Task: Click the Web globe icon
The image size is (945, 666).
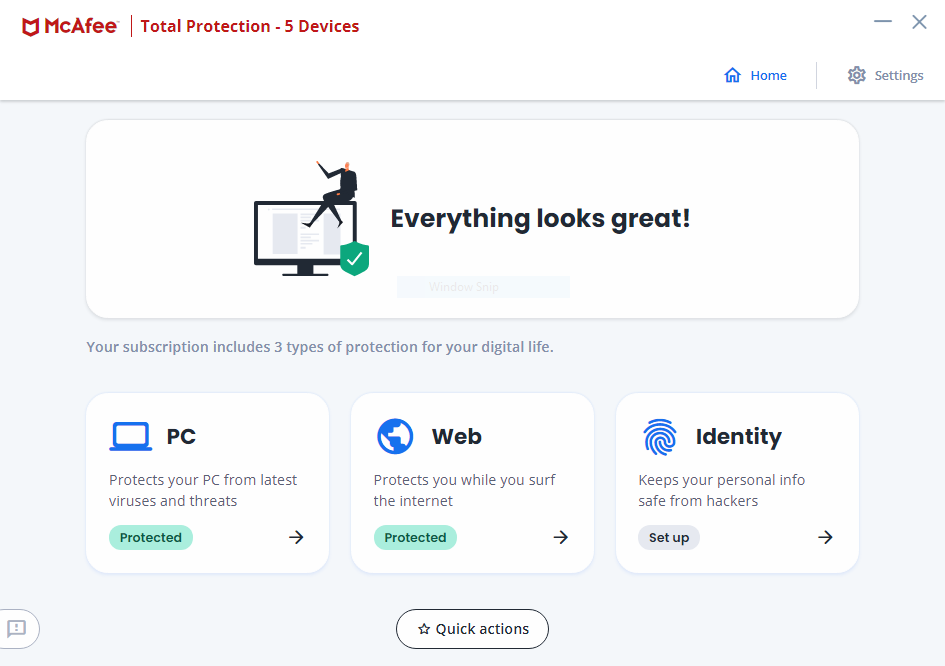Action: pyautogui.click(x=395, y=437)
